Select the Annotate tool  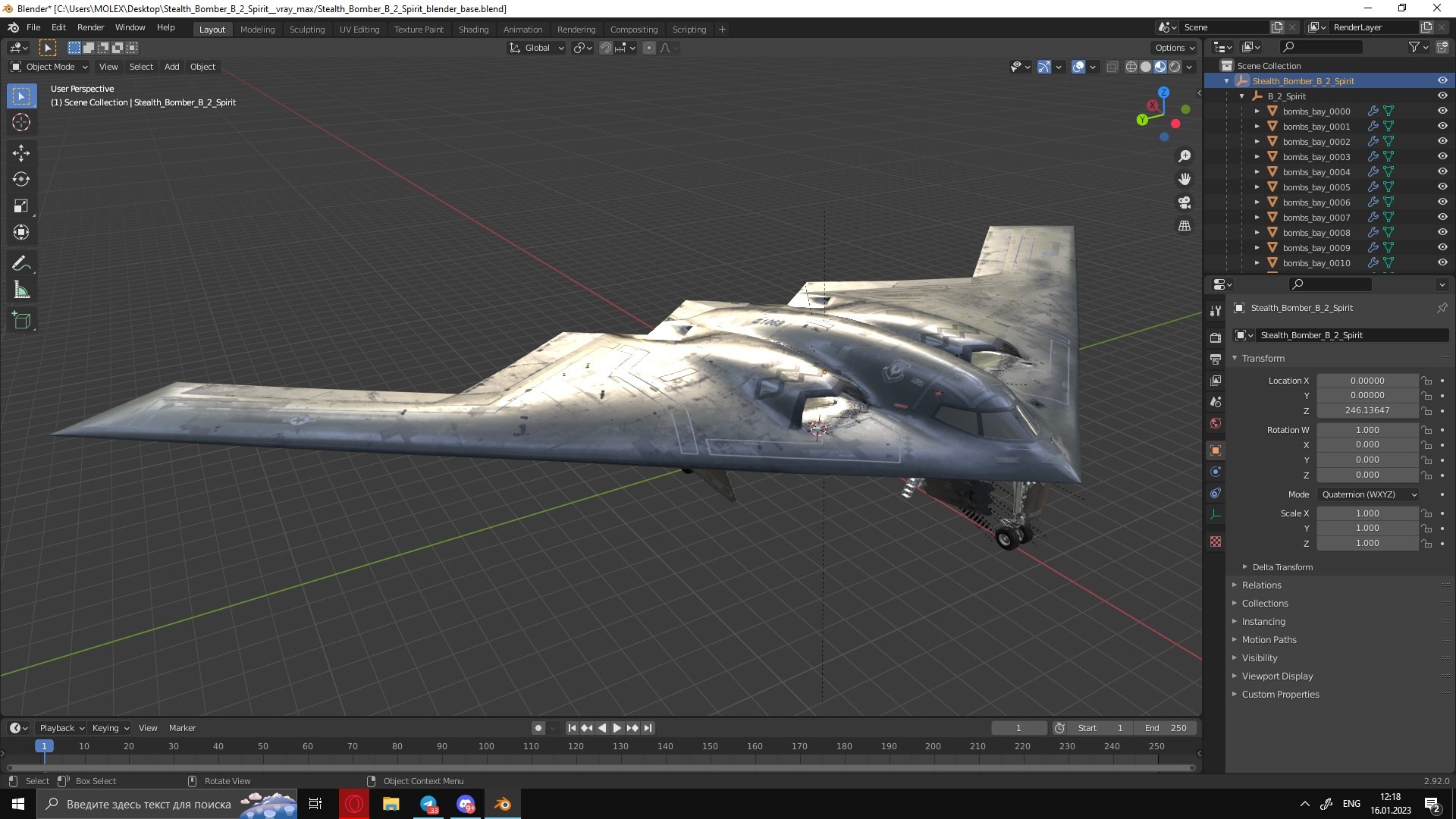[x=21, y=264]
